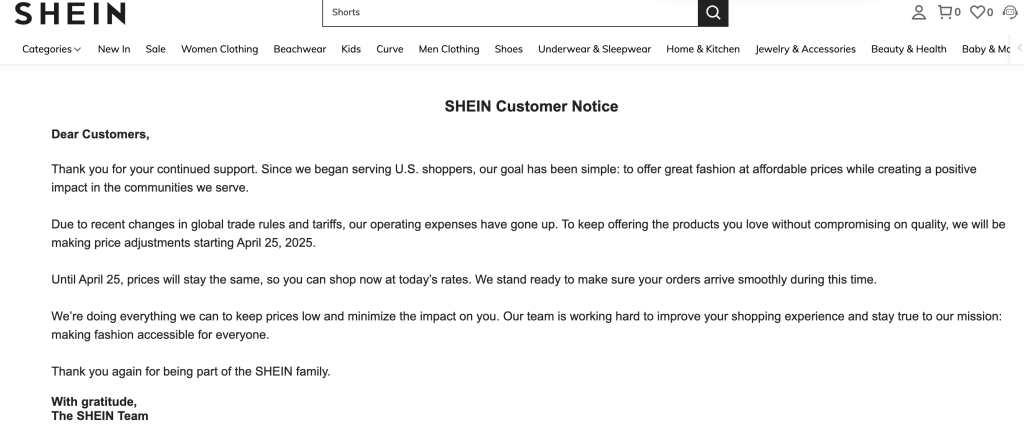Open customer service headset icon
The height and width of the screenshot is (430, 1024).
(x=1010, y=12)
